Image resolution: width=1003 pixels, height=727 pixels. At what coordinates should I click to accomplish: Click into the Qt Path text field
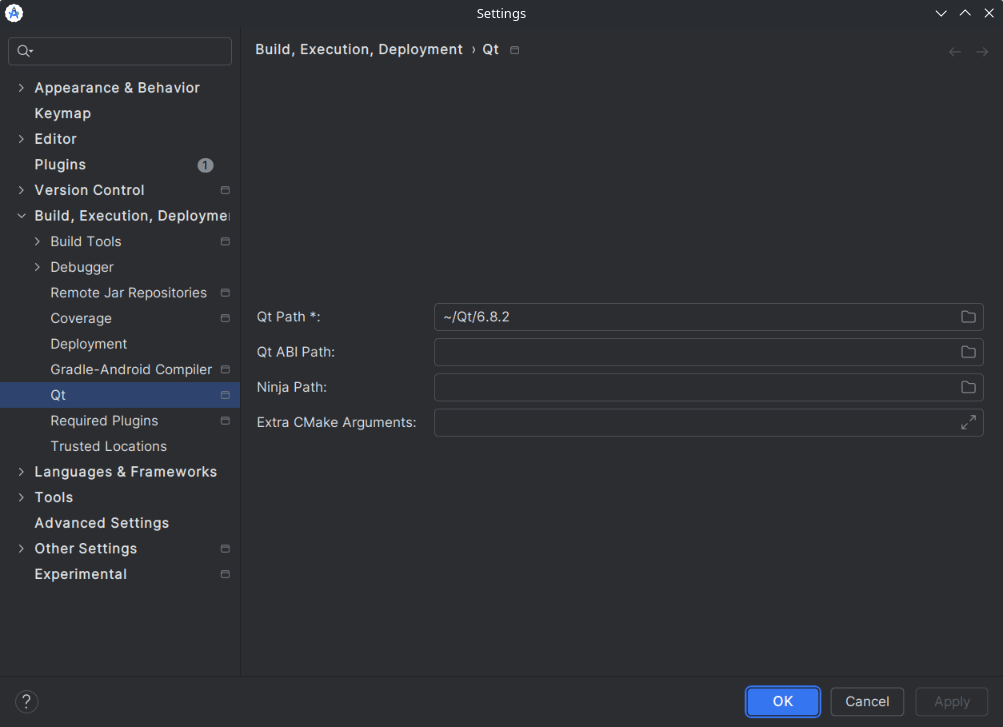(692, 317)
